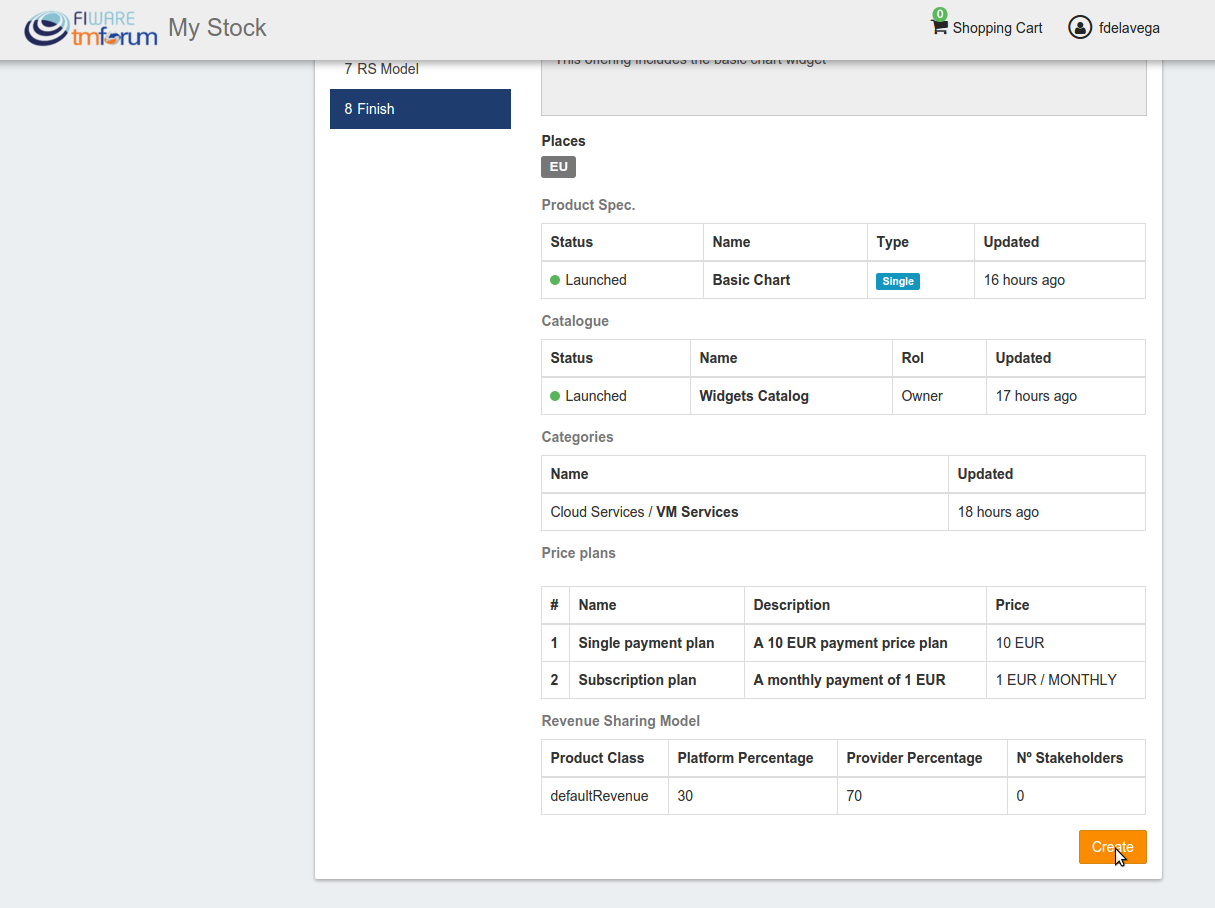Screen dimensions: 1215x908
Task: Click the A monthly payment of 1 EUR description
Action: (849, 680)
